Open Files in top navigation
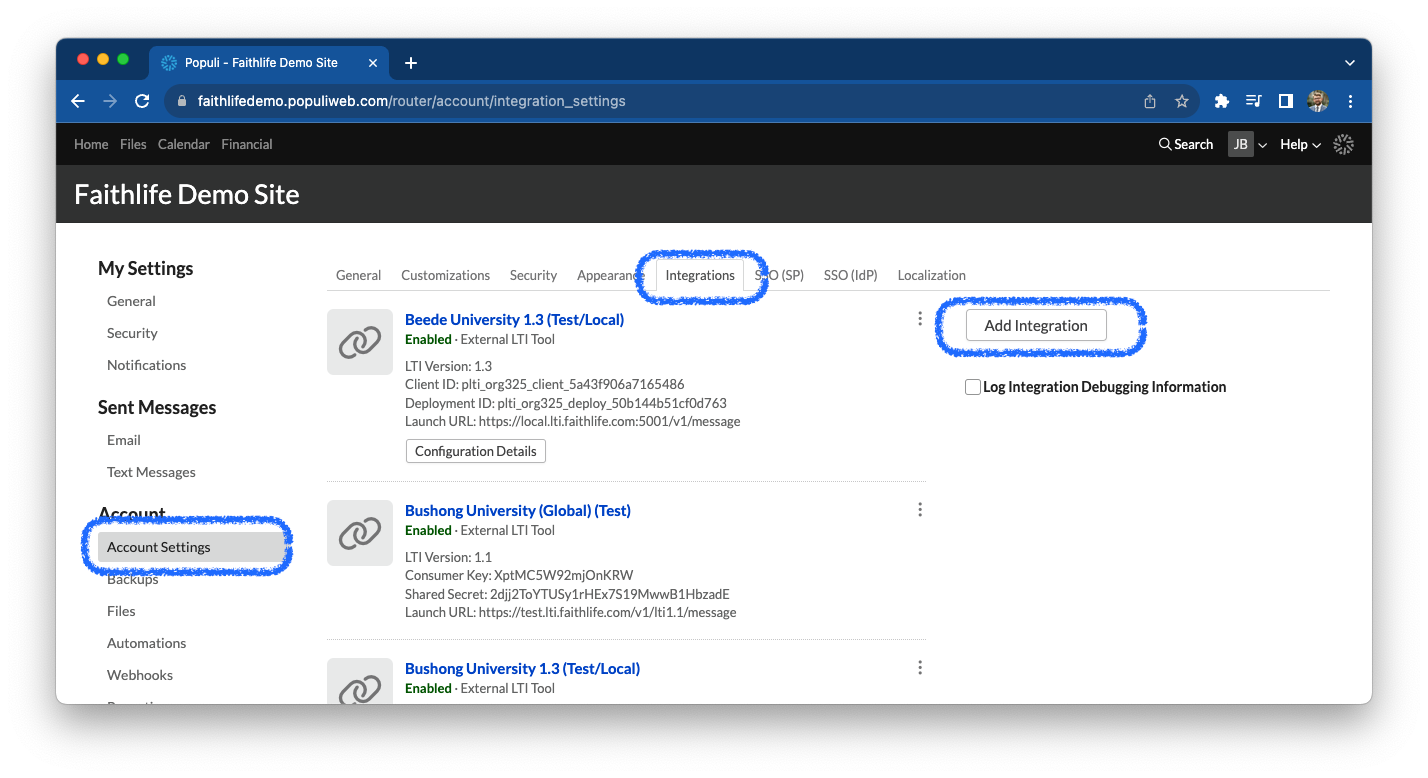The height and width of the screenshot is (778, 1428). pyautogui.click(x=133, y=144)
